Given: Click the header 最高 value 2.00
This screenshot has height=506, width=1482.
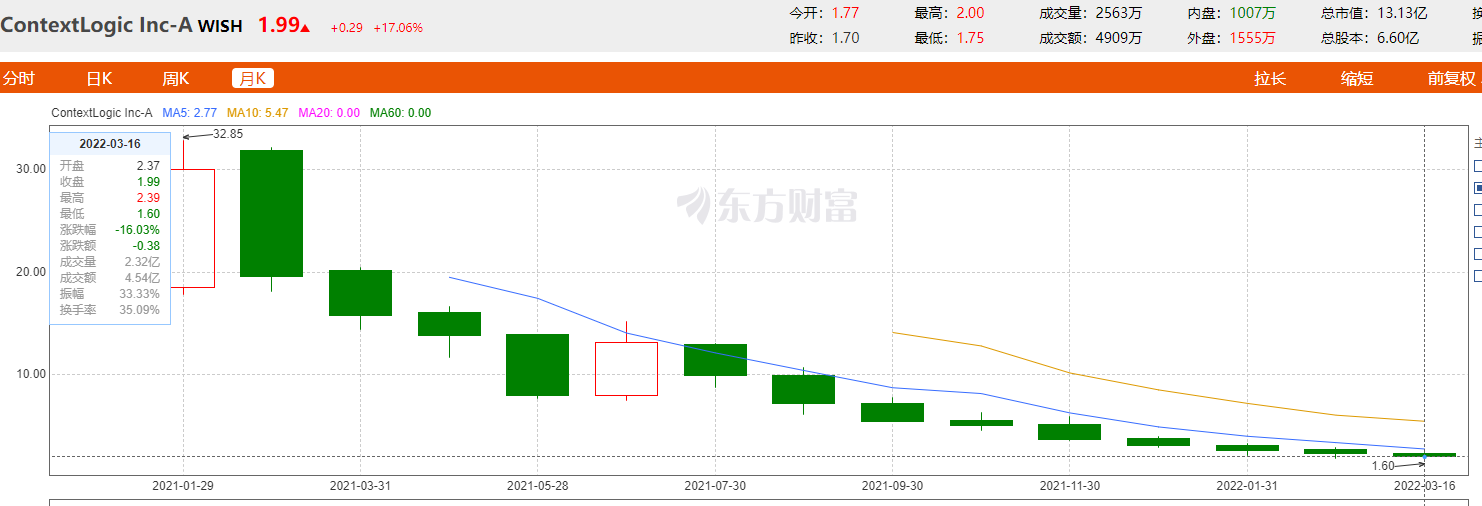Looking at the screenshot, I should click(970, 13).
